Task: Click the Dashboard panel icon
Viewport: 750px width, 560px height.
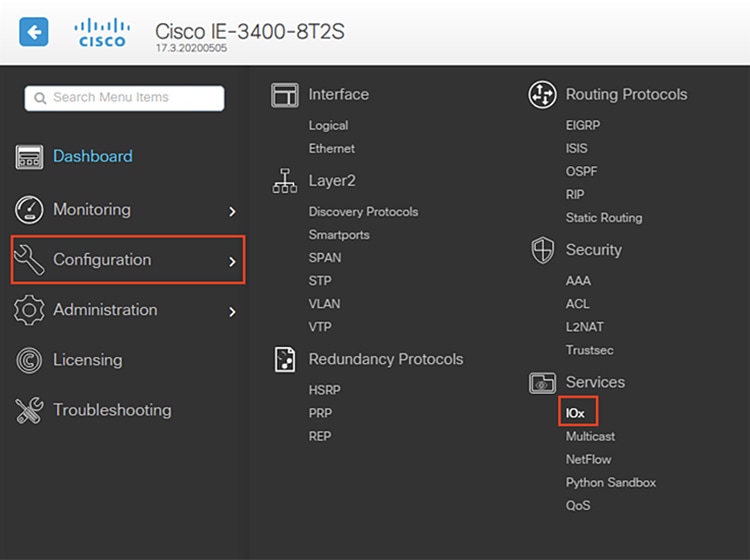Action: (x=29, y=157)
